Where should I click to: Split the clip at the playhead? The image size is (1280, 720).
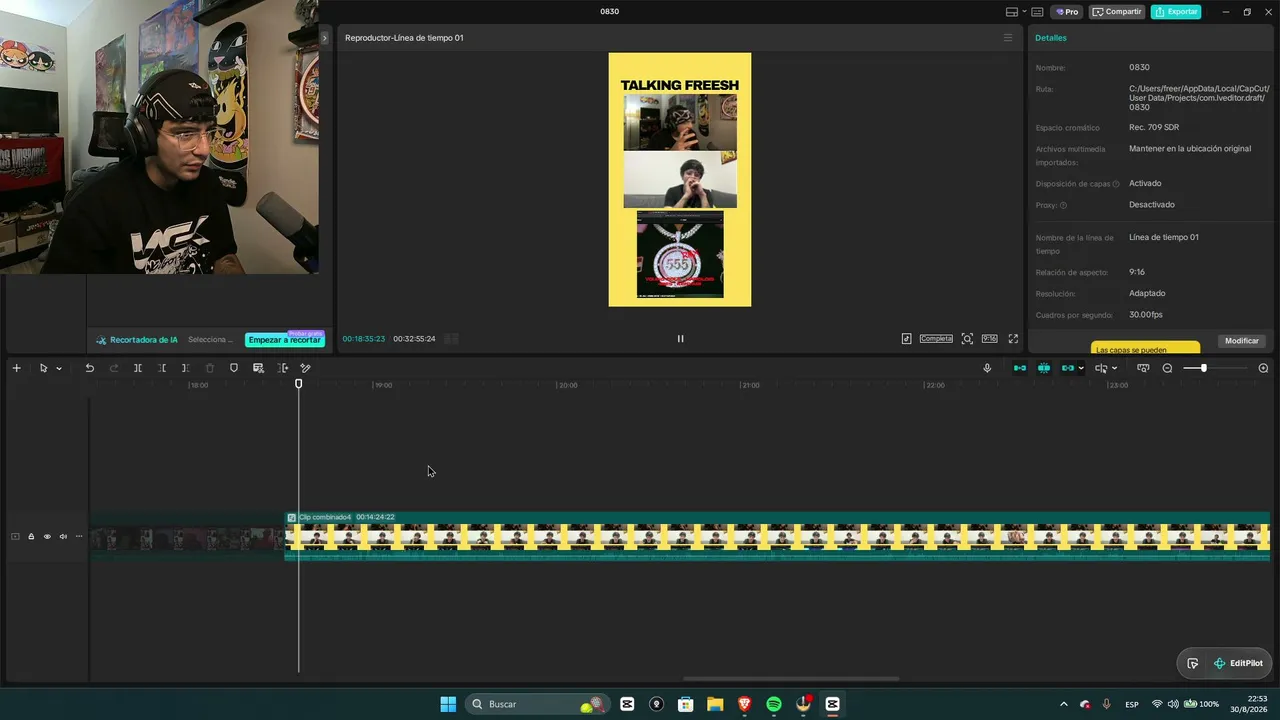coord(138,368)
